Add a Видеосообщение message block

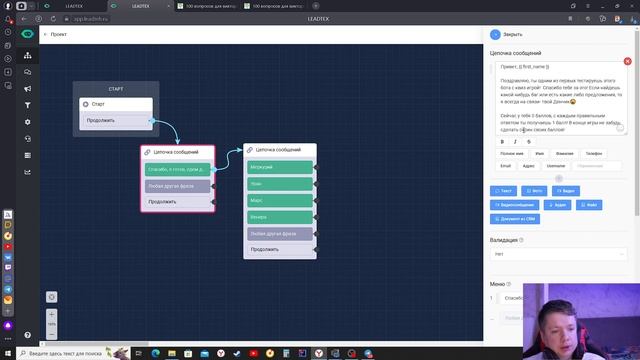click(514, 205)
